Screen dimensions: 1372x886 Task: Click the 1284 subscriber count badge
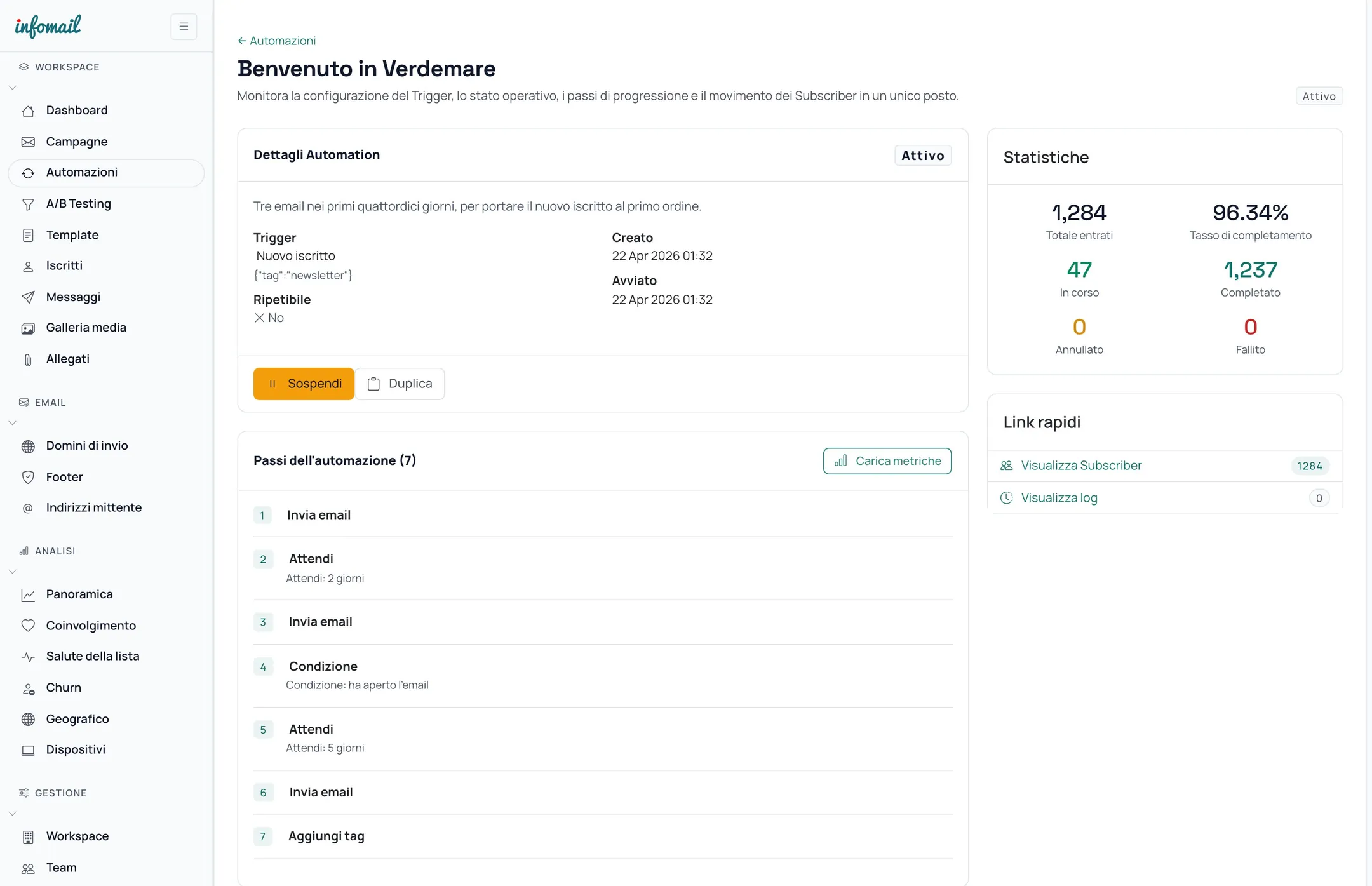tap(1309, 466)
